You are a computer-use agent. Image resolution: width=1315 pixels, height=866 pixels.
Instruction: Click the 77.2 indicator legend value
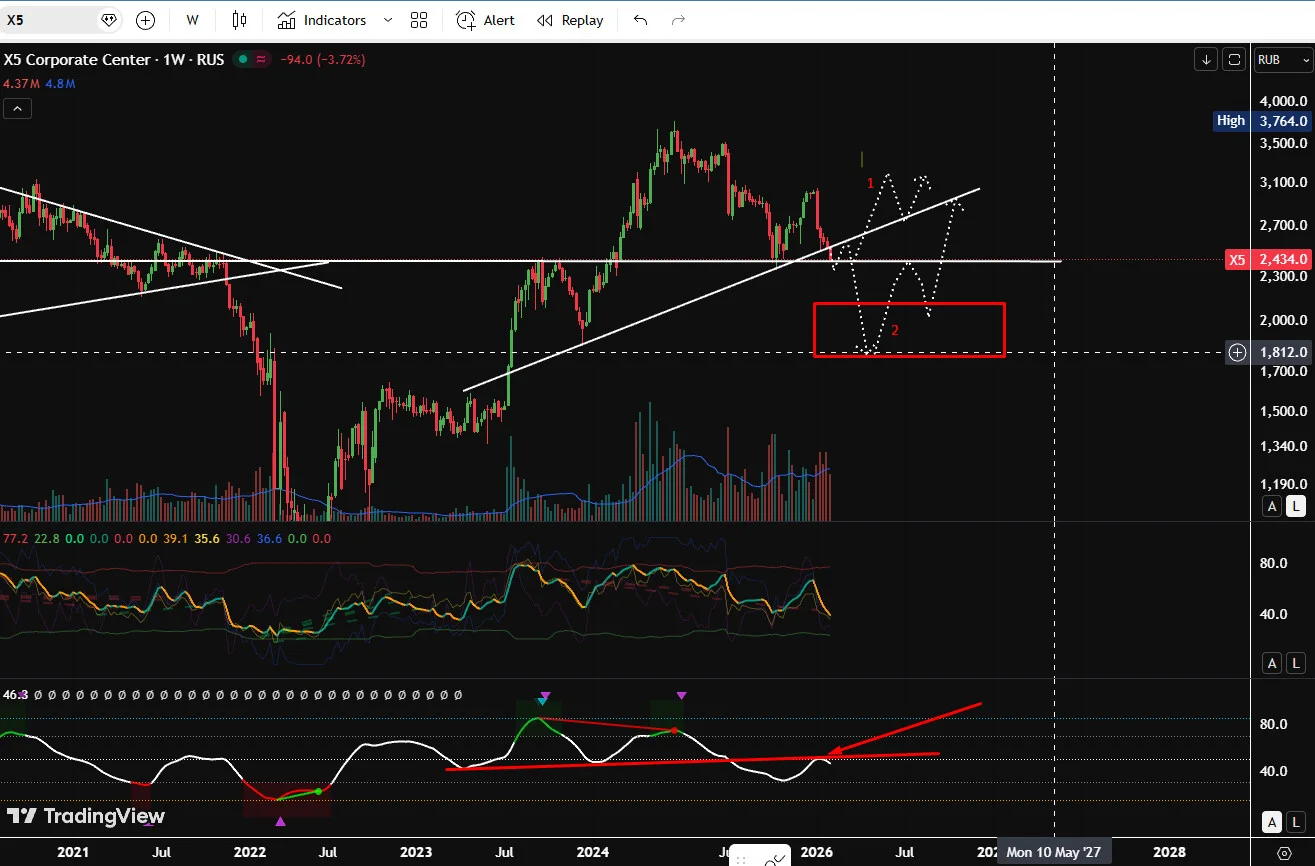point(15,538)
